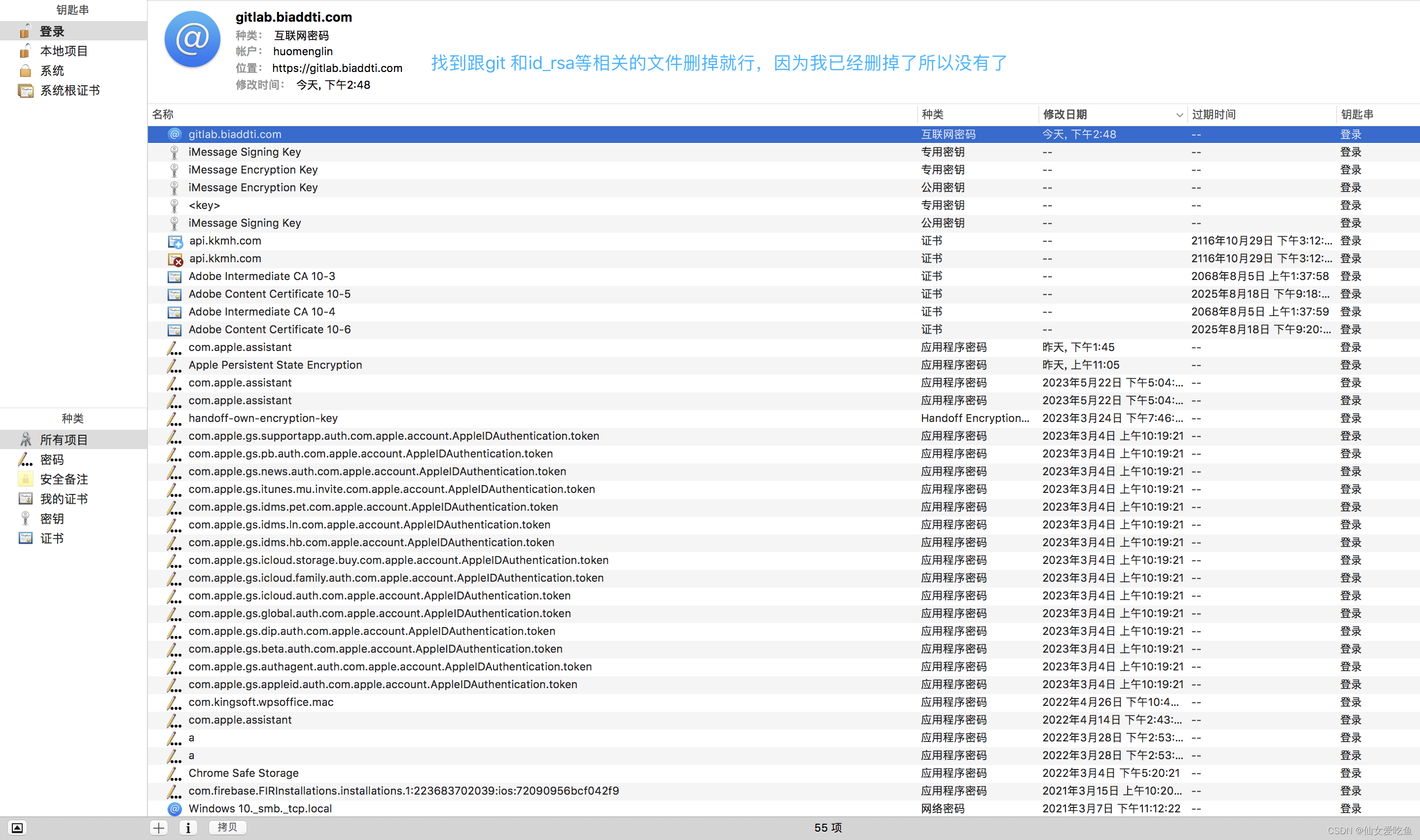
Task: Click the 安全备注 note icon
Action: pos(26,480)
